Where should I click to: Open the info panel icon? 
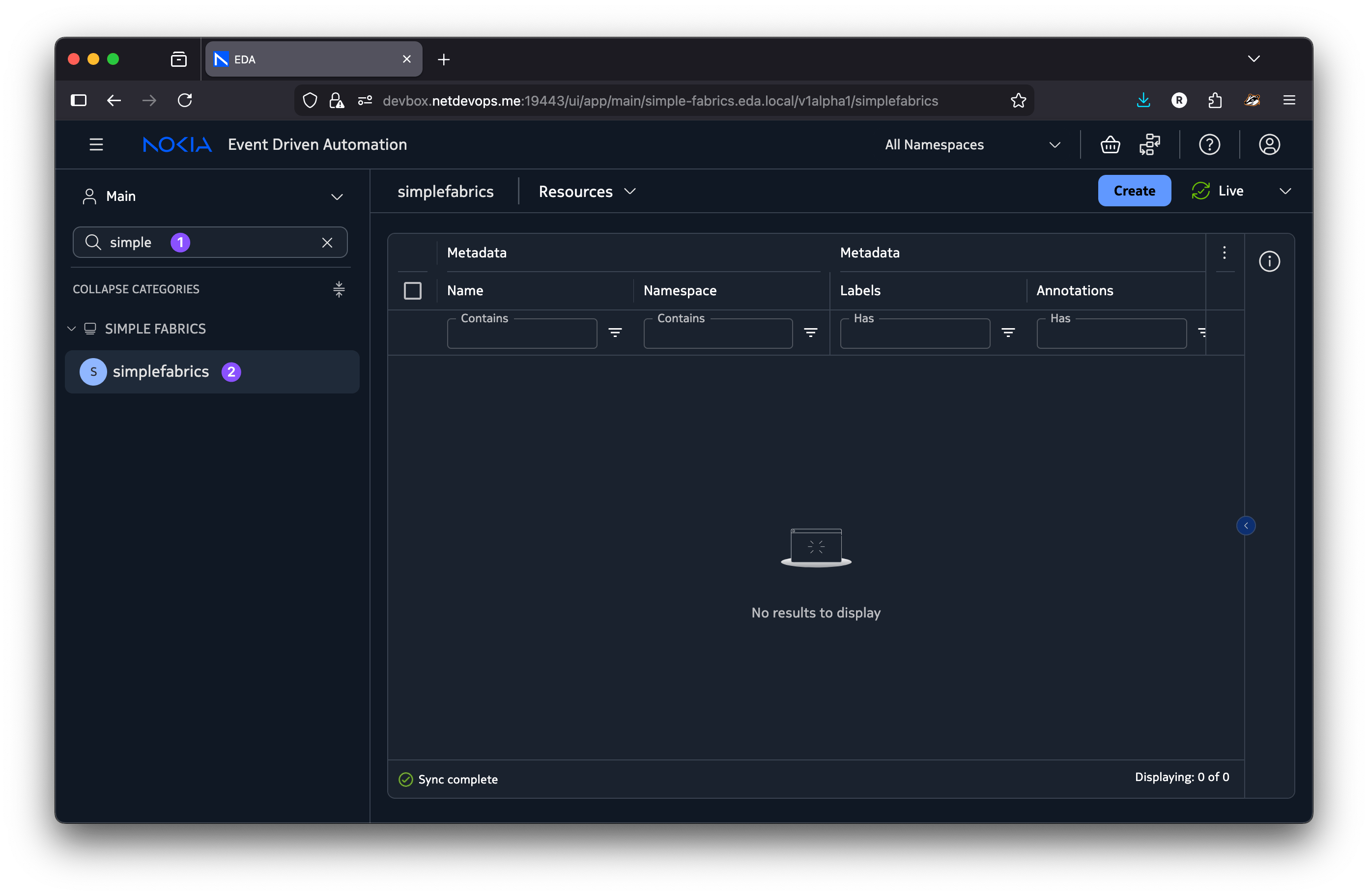click(x=1269, y=261)
